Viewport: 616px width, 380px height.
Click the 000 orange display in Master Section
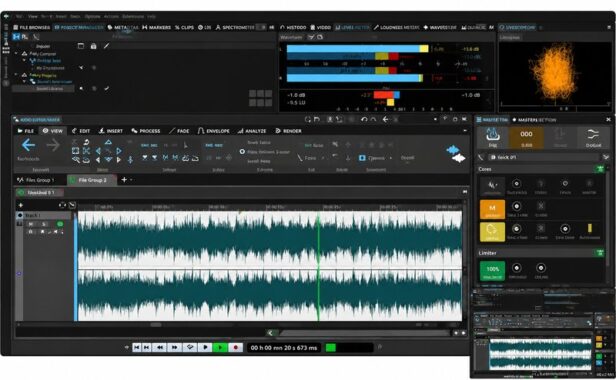[526, 138]
